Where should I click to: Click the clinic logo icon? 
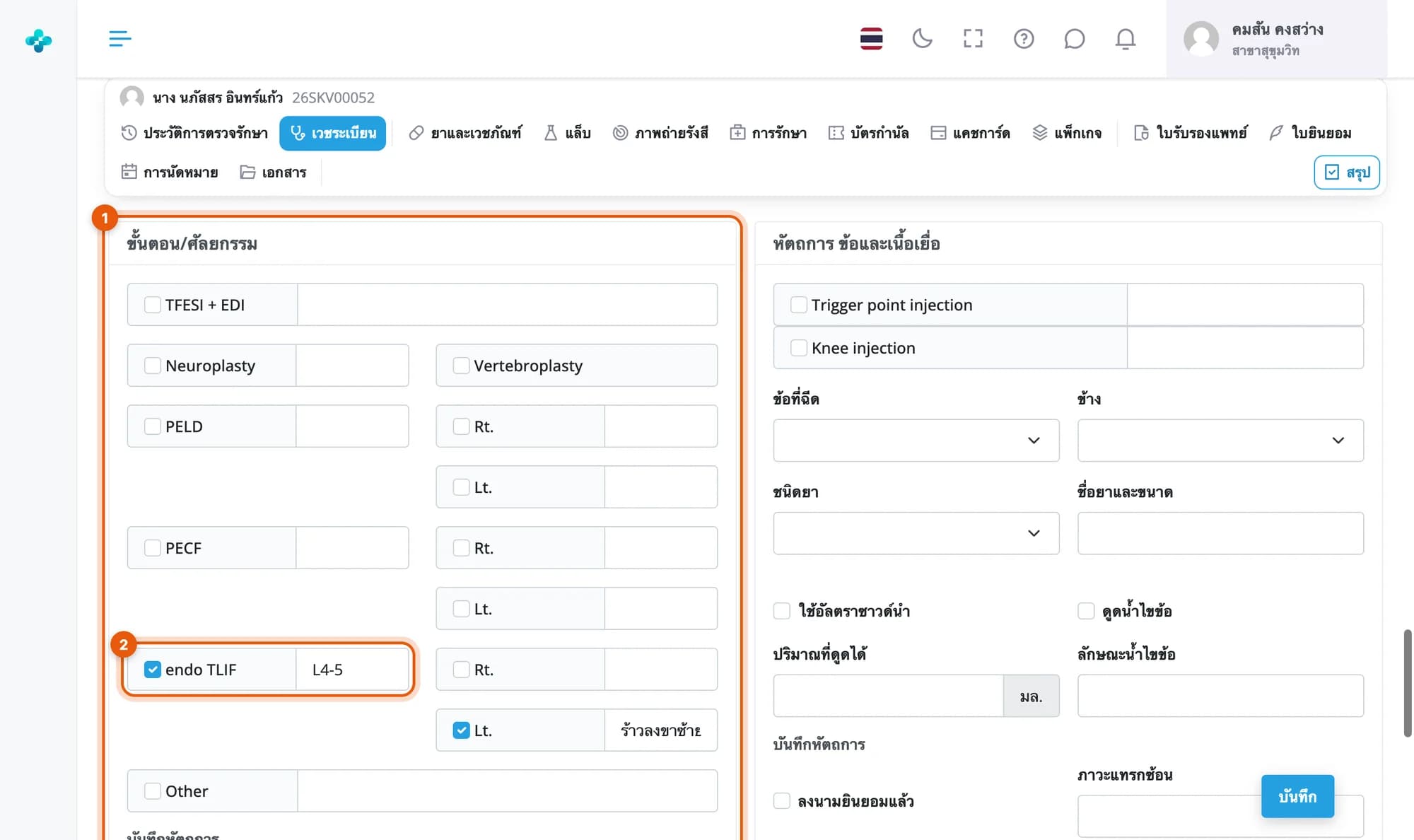click(38, 40)
